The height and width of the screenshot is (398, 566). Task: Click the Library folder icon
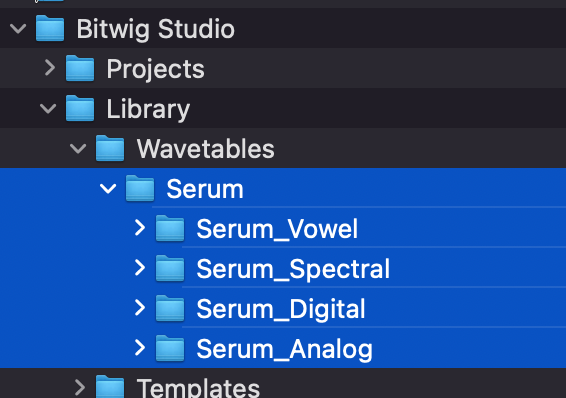point(80,108)
